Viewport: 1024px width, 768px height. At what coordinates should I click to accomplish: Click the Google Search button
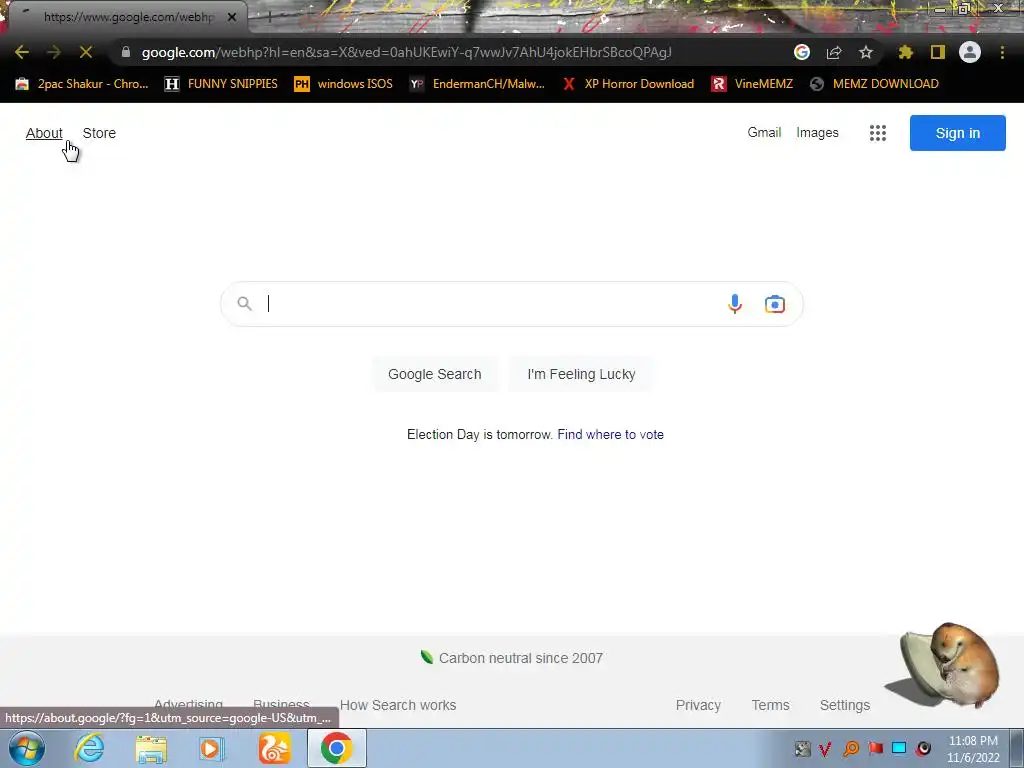(435, 374)
